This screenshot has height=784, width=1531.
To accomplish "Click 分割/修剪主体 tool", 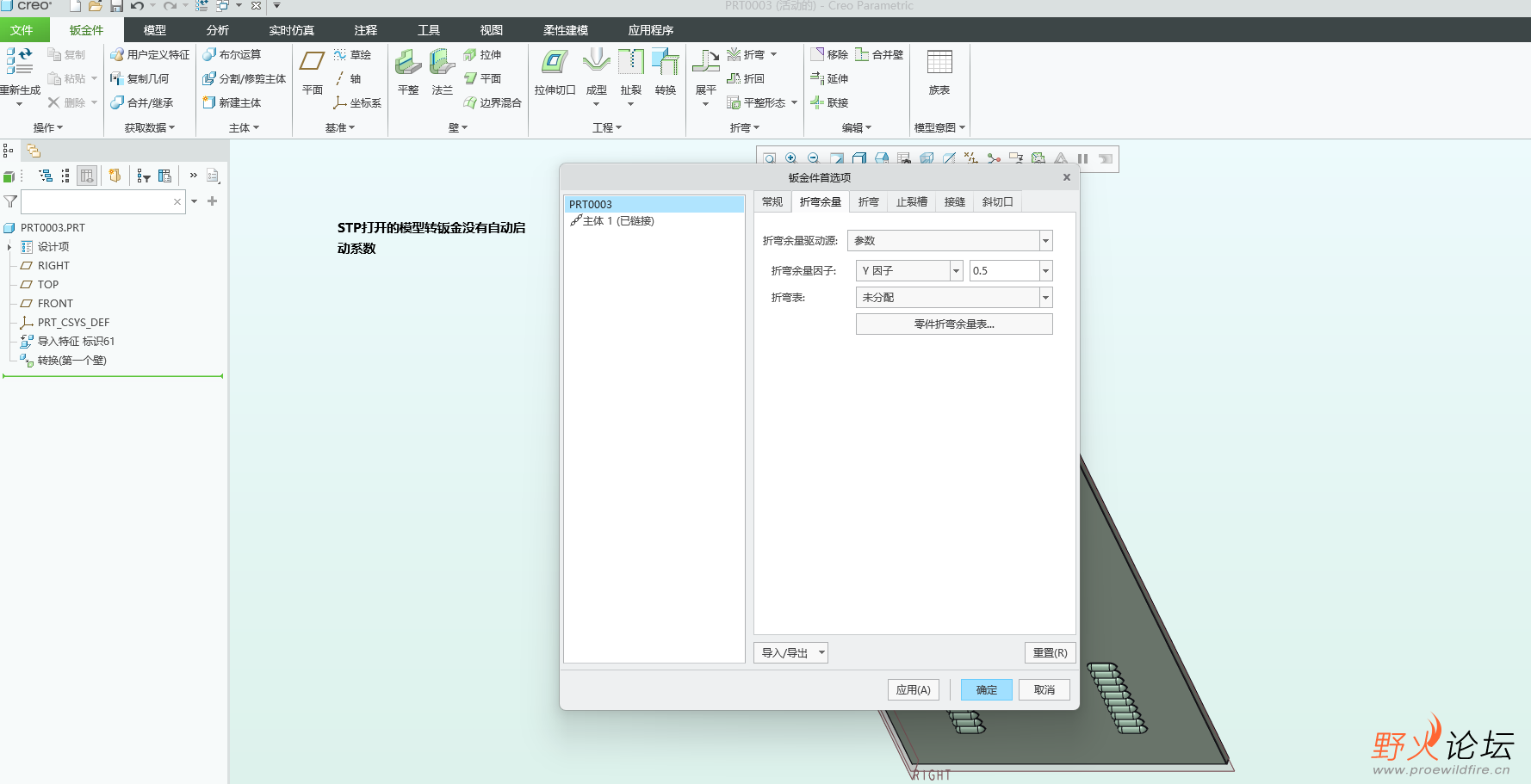I will [244, 78].
